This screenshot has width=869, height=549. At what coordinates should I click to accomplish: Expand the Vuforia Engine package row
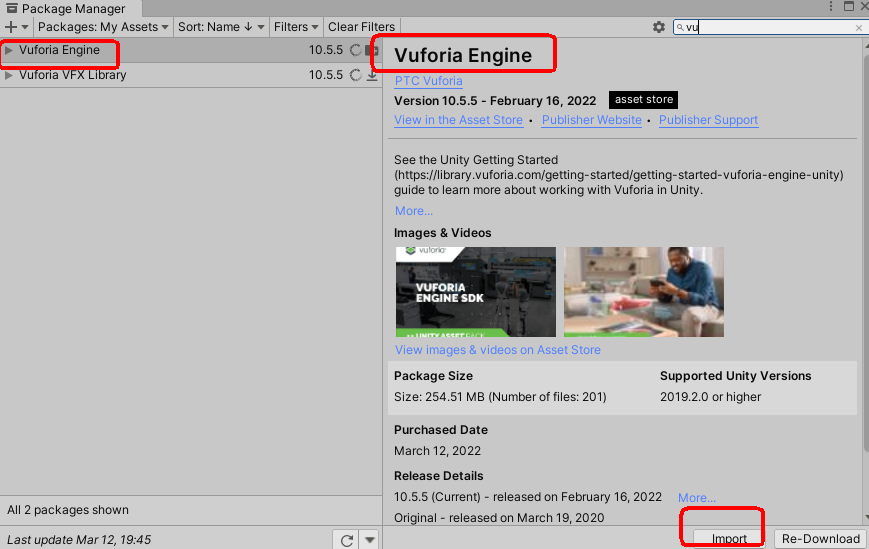coord(9,50)
